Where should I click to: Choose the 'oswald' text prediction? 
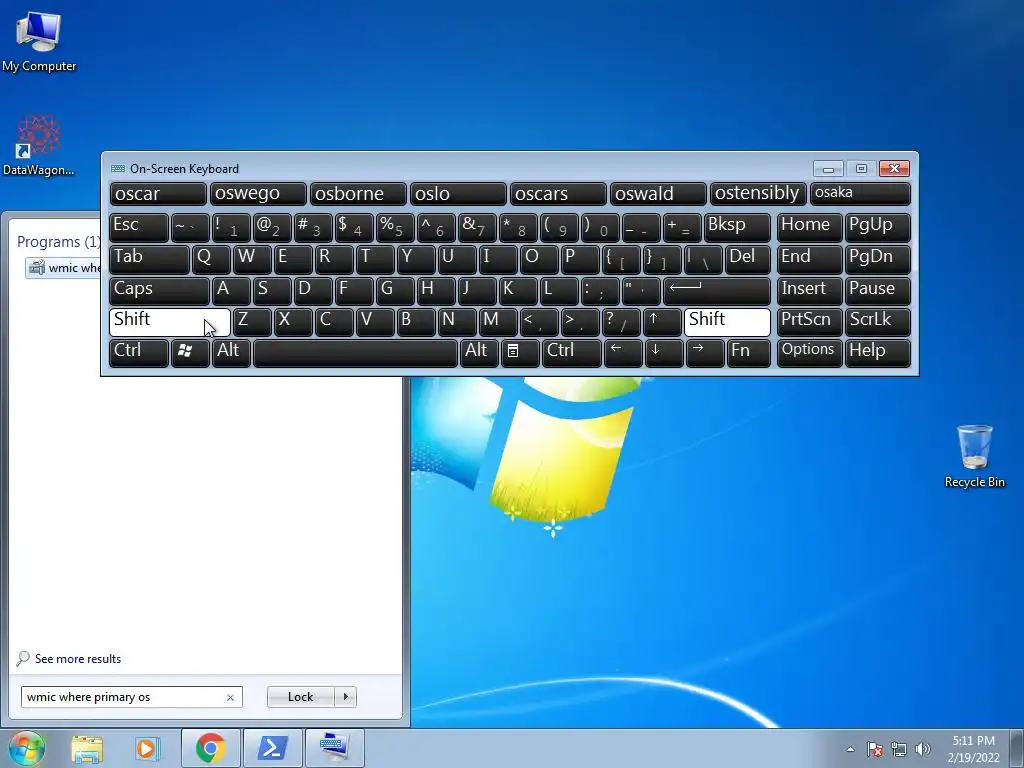657,193
